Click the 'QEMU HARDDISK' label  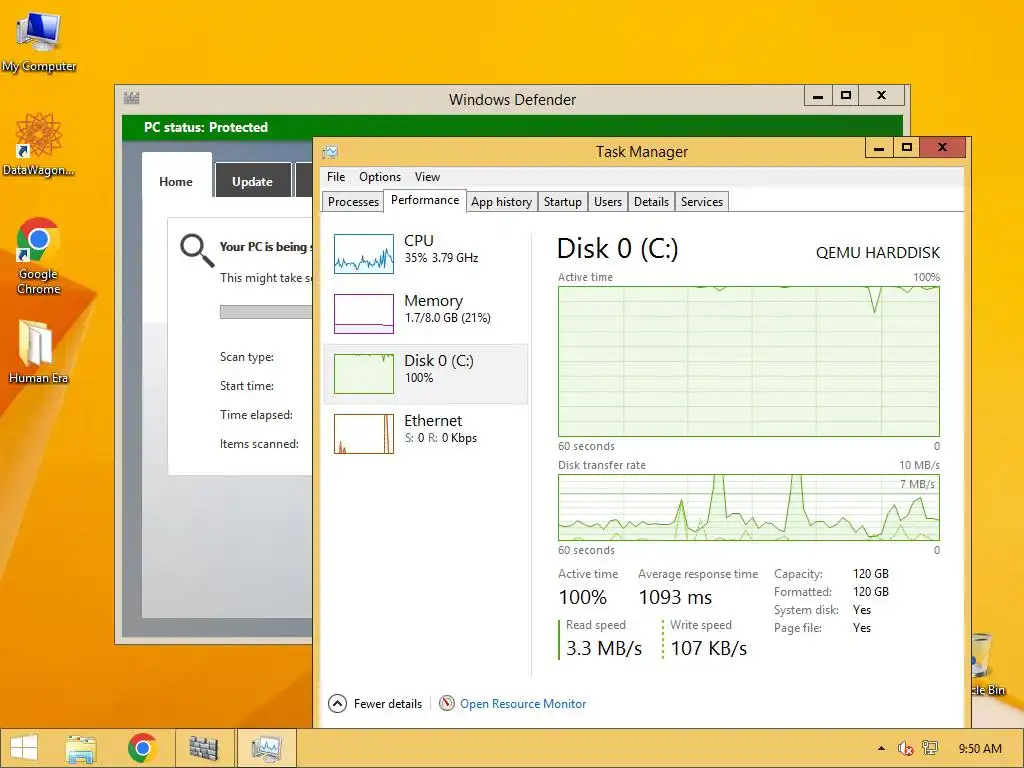pos(878,253)
